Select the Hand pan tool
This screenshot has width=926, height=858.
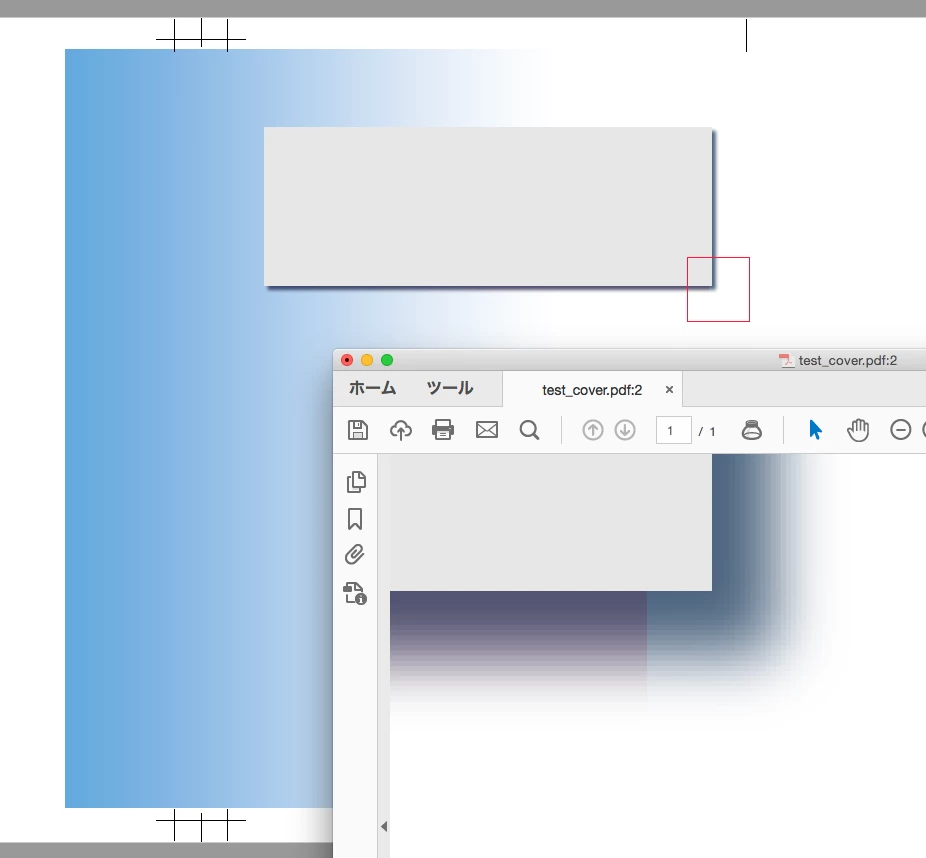coord(857,430)
